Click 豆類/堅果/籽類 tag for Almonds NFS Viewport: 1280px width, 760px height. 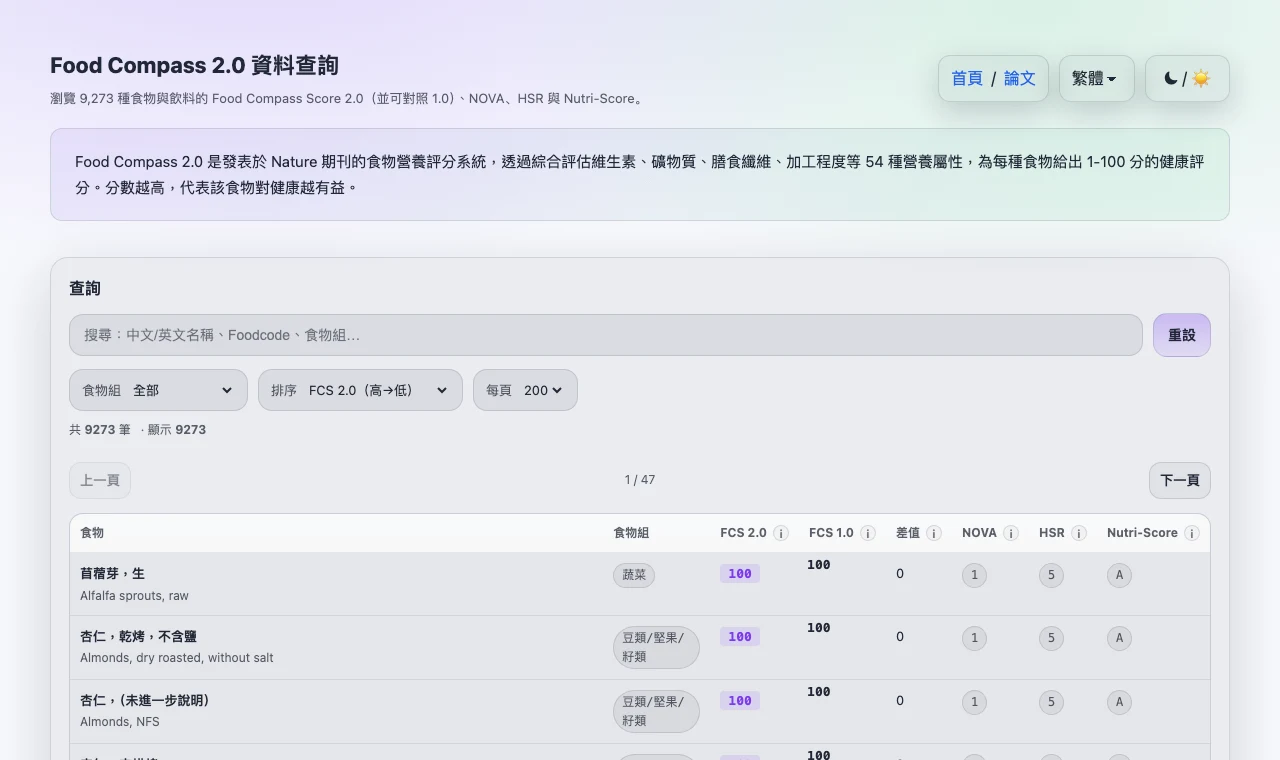(x=656, y=711)
